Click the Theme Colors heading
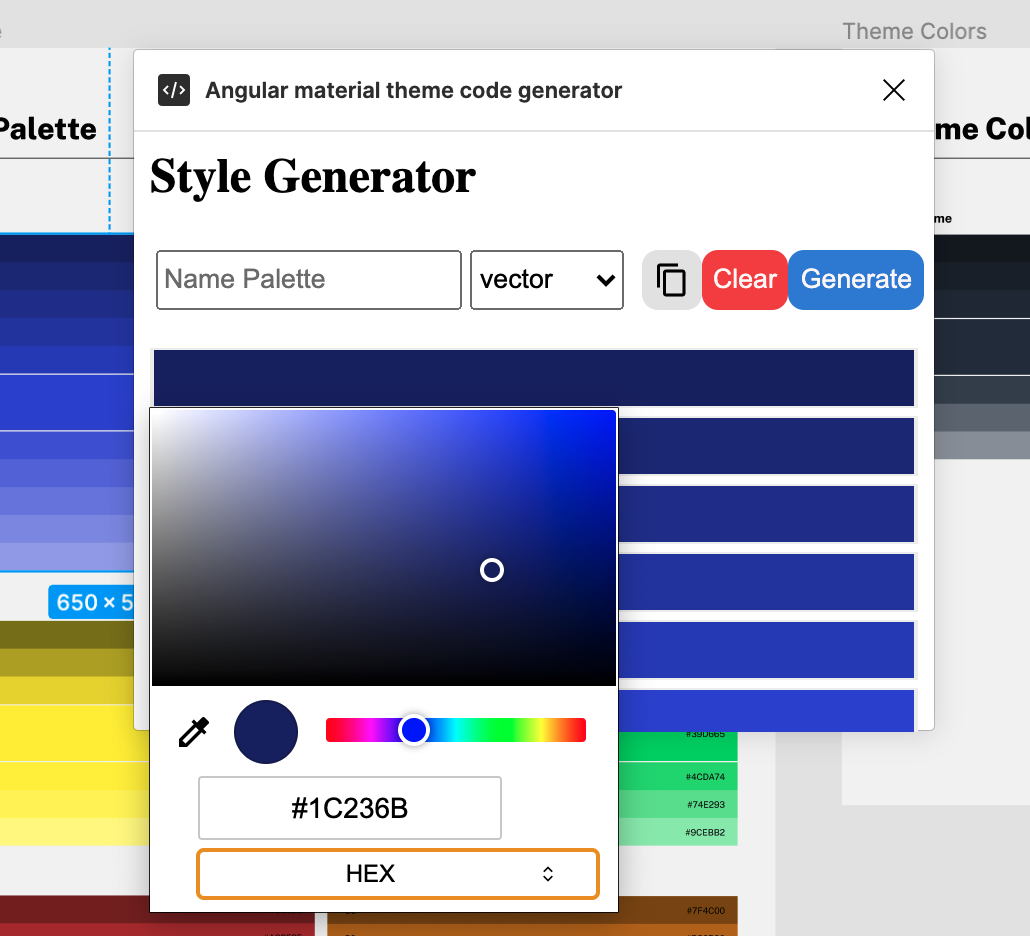 tap(914, 31)
